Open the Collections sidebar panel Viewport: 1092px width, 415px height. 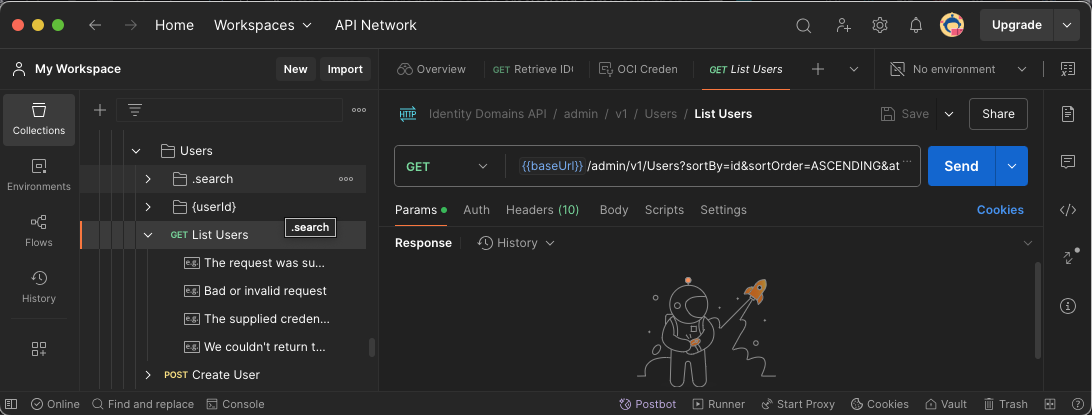click(39, 120)
